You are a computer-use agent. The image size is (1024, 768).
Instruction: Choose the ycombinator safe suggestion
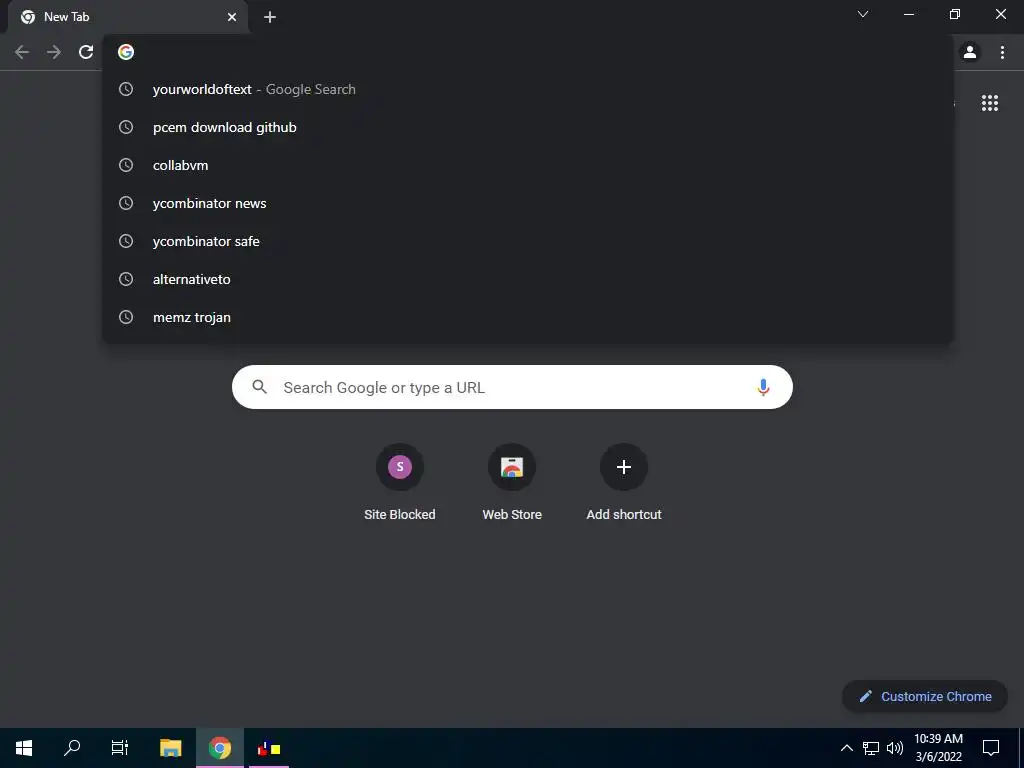[x=528, y=241]
